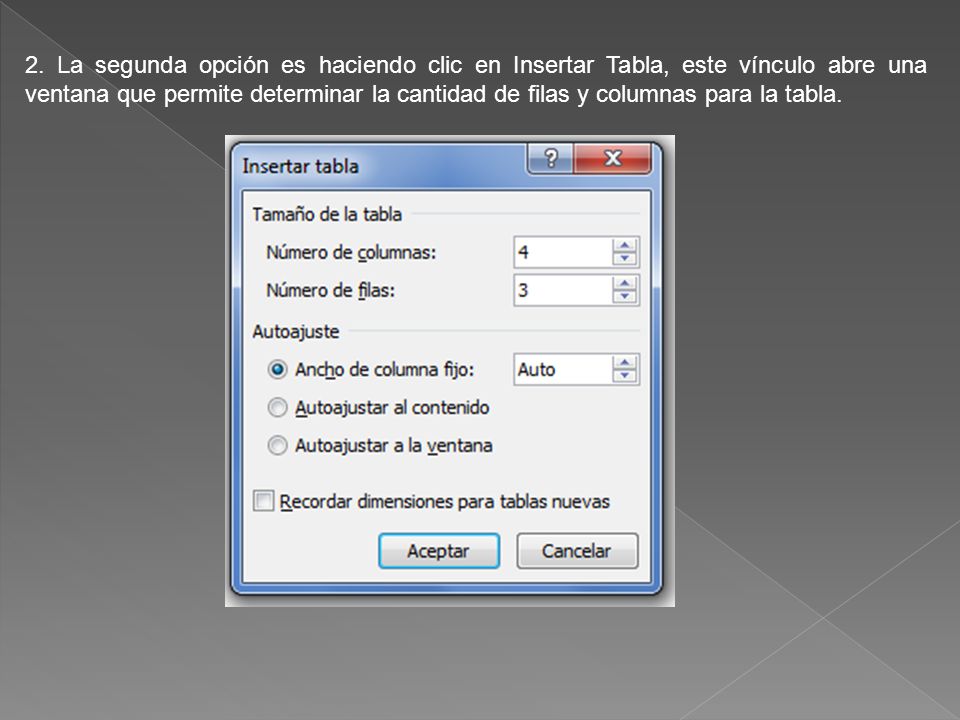
Task: Increase Número de filas with up arrow
Action: [x=624, y=283]
